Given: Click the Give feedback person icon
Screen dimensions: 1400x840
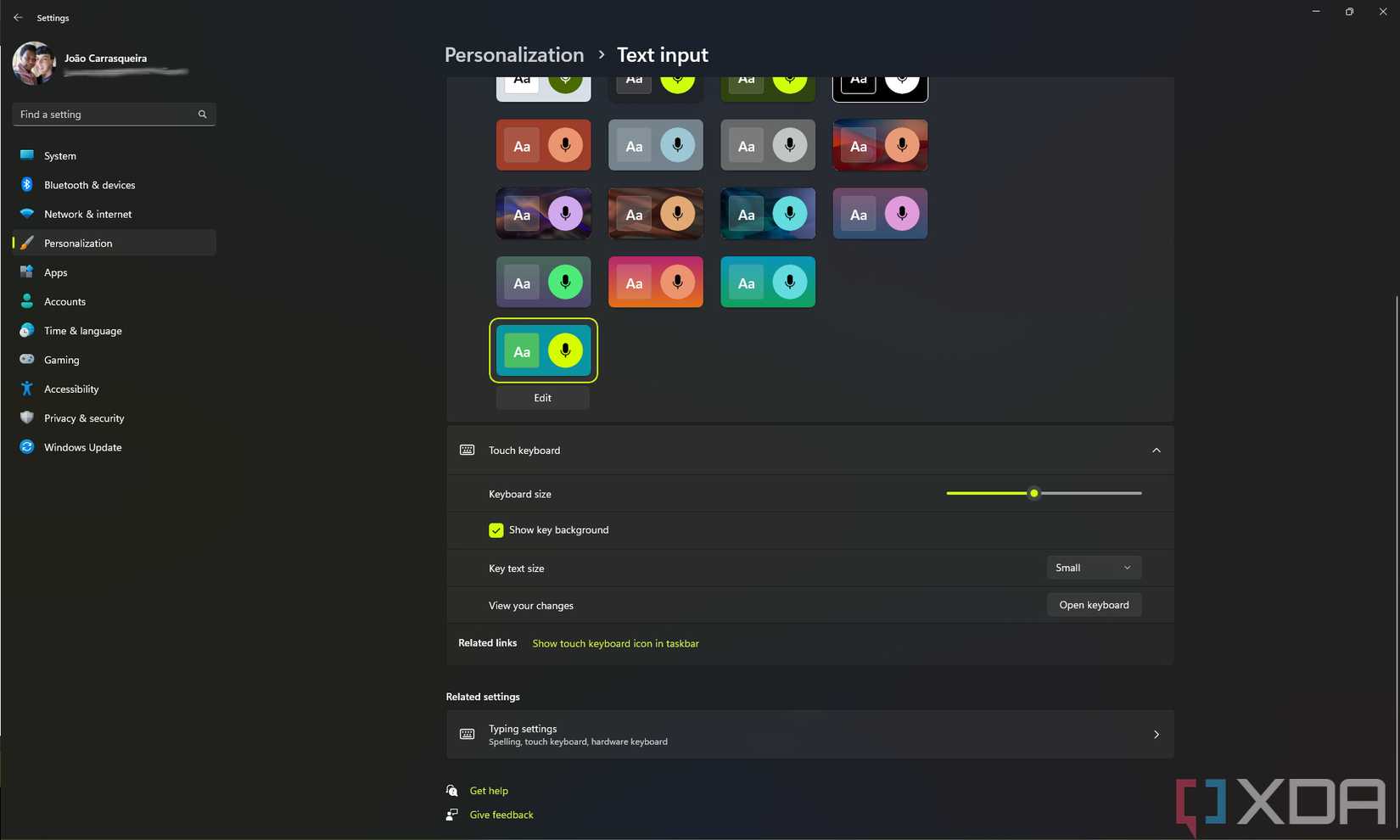Looking at the screenshot, I should pos(452,815).
